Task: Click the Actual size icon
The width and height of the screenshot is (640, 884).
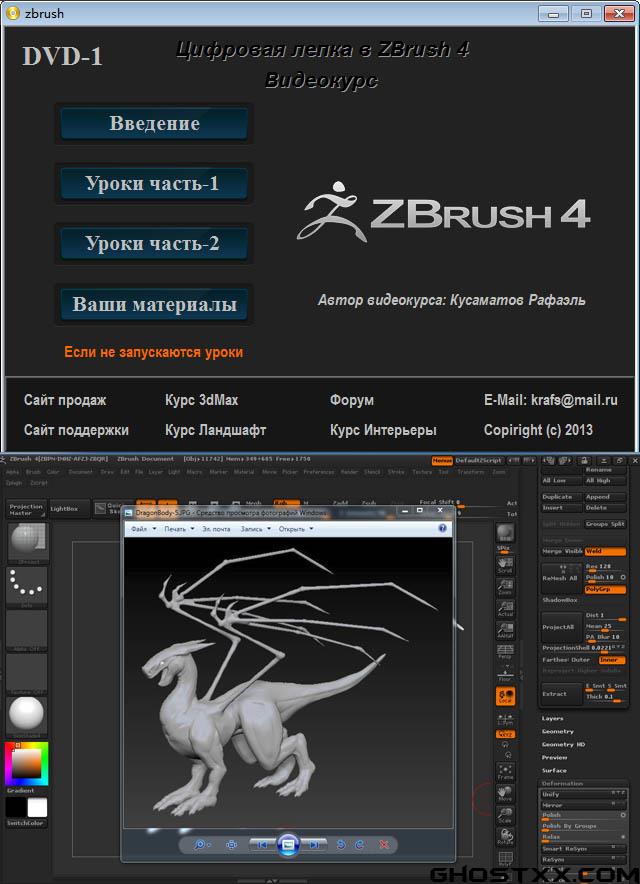Action: (505, 609)
